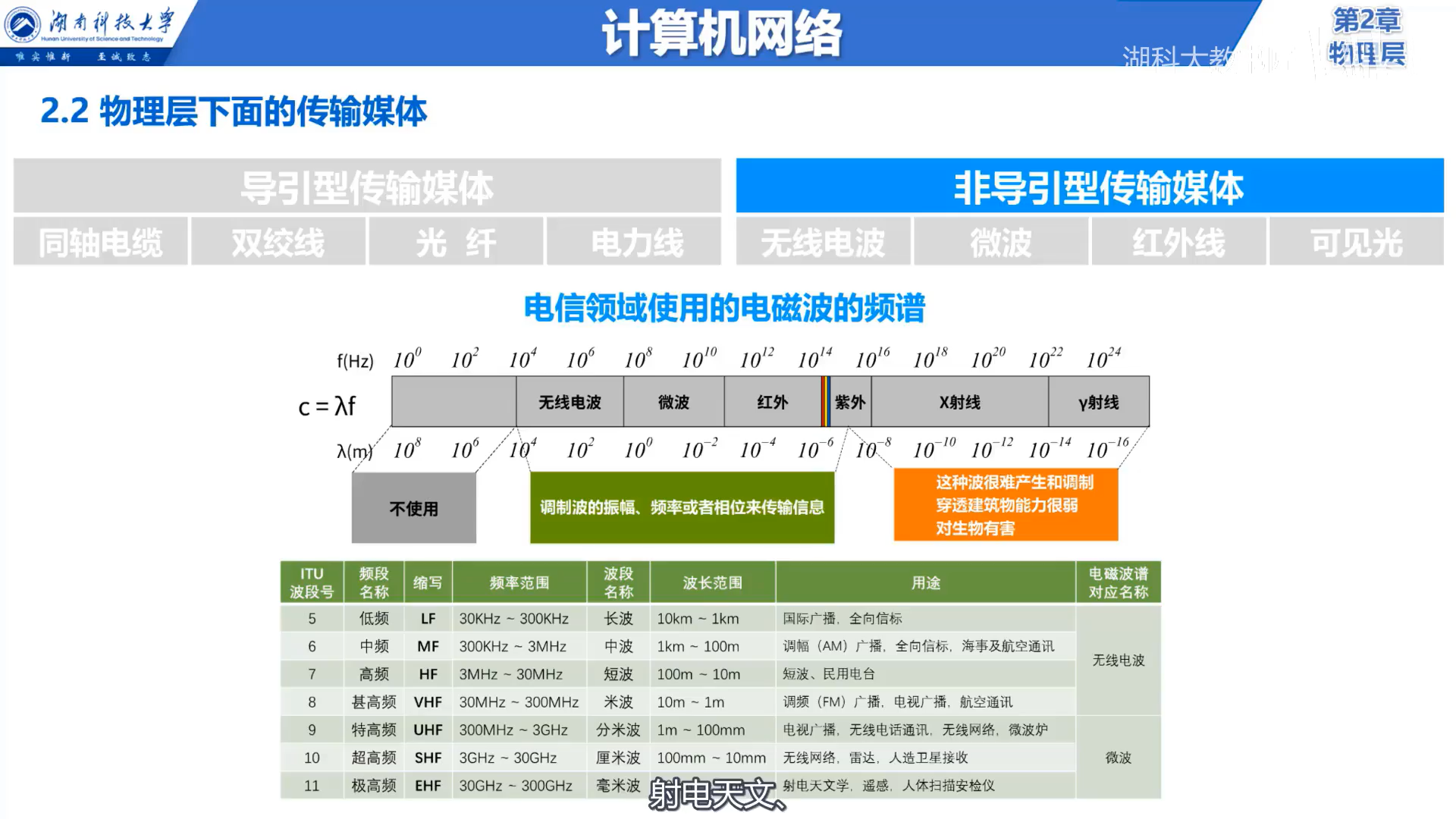Click the 红外 spectrum segment
This screenshot has width=1456, height=819.
coord(773,402)
